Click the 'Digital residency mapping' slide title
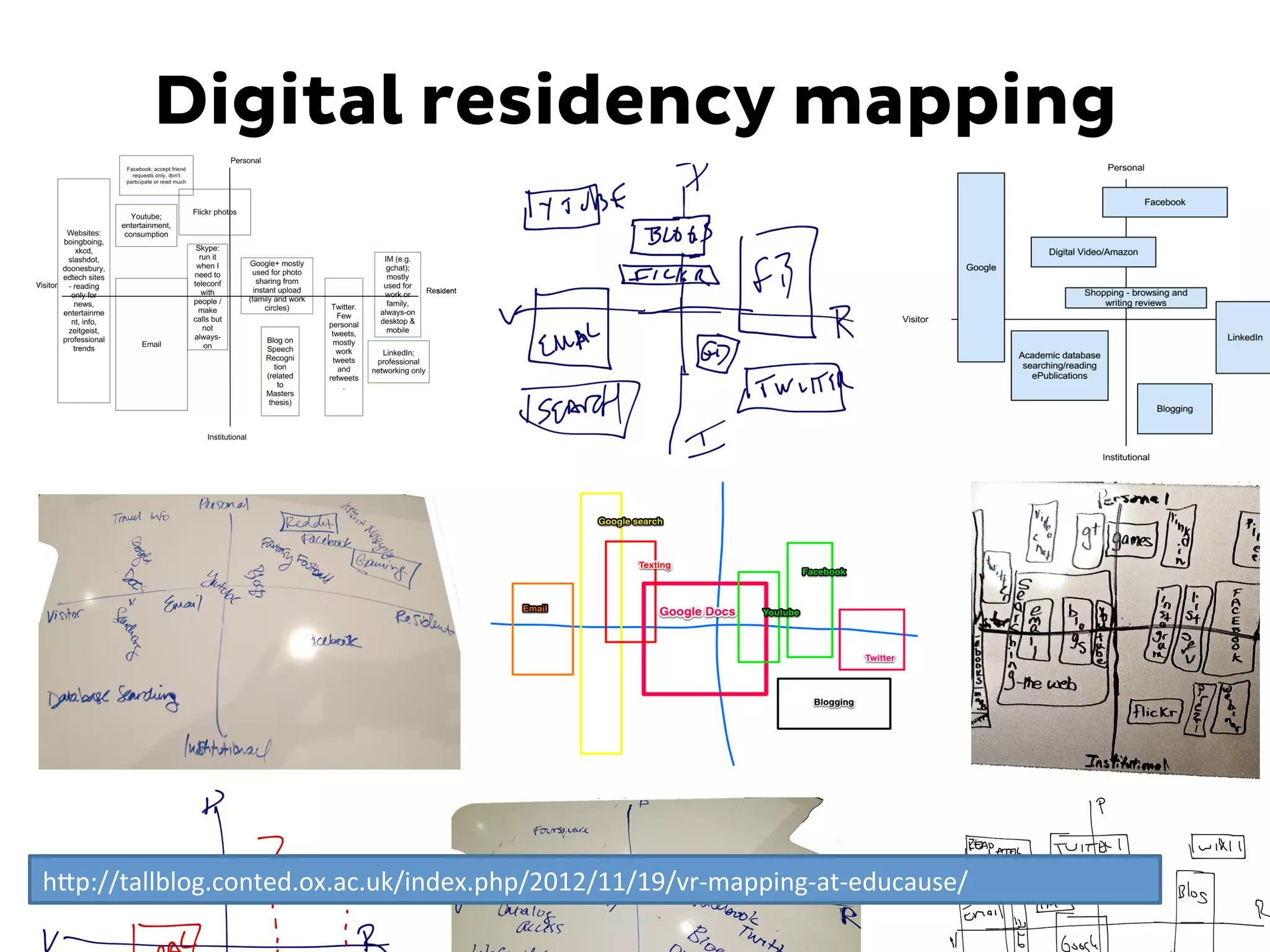Screen dimensions: 1270x952 pyautogui.click(x=635, y=100)
